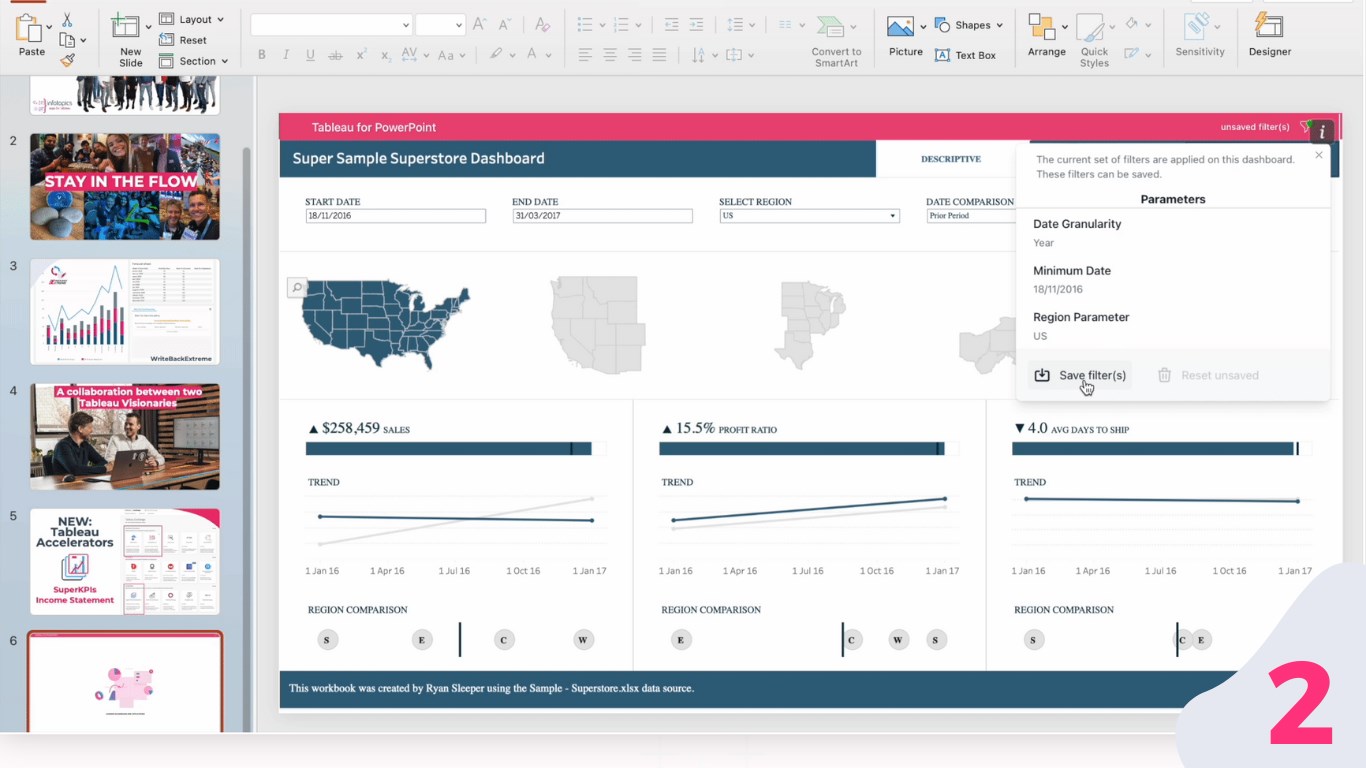Toggle Bold formatting

click(x=262, y=55)
